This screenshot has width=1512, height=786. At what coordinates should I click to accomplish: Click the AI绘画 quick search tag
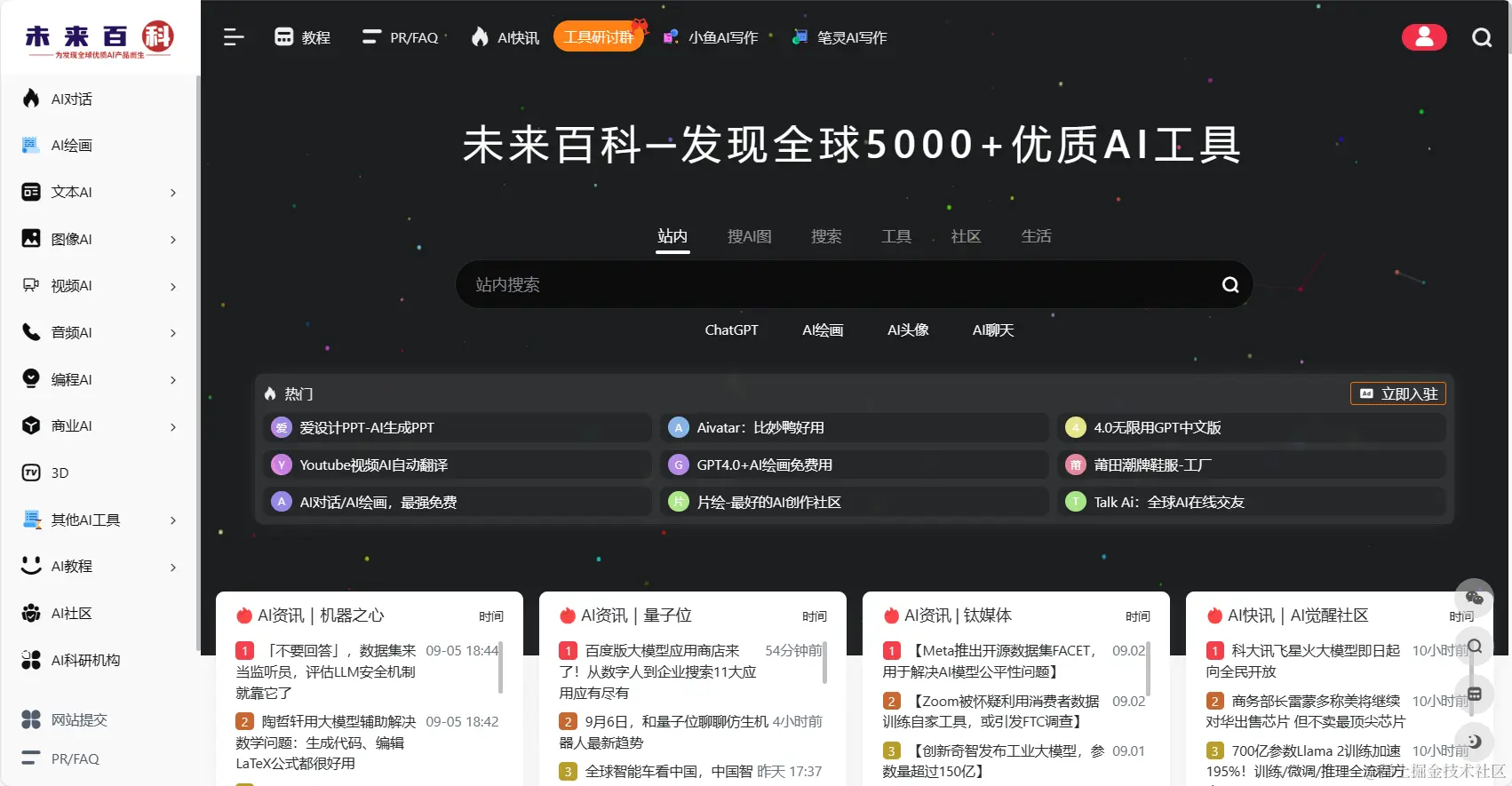(823, 330)
